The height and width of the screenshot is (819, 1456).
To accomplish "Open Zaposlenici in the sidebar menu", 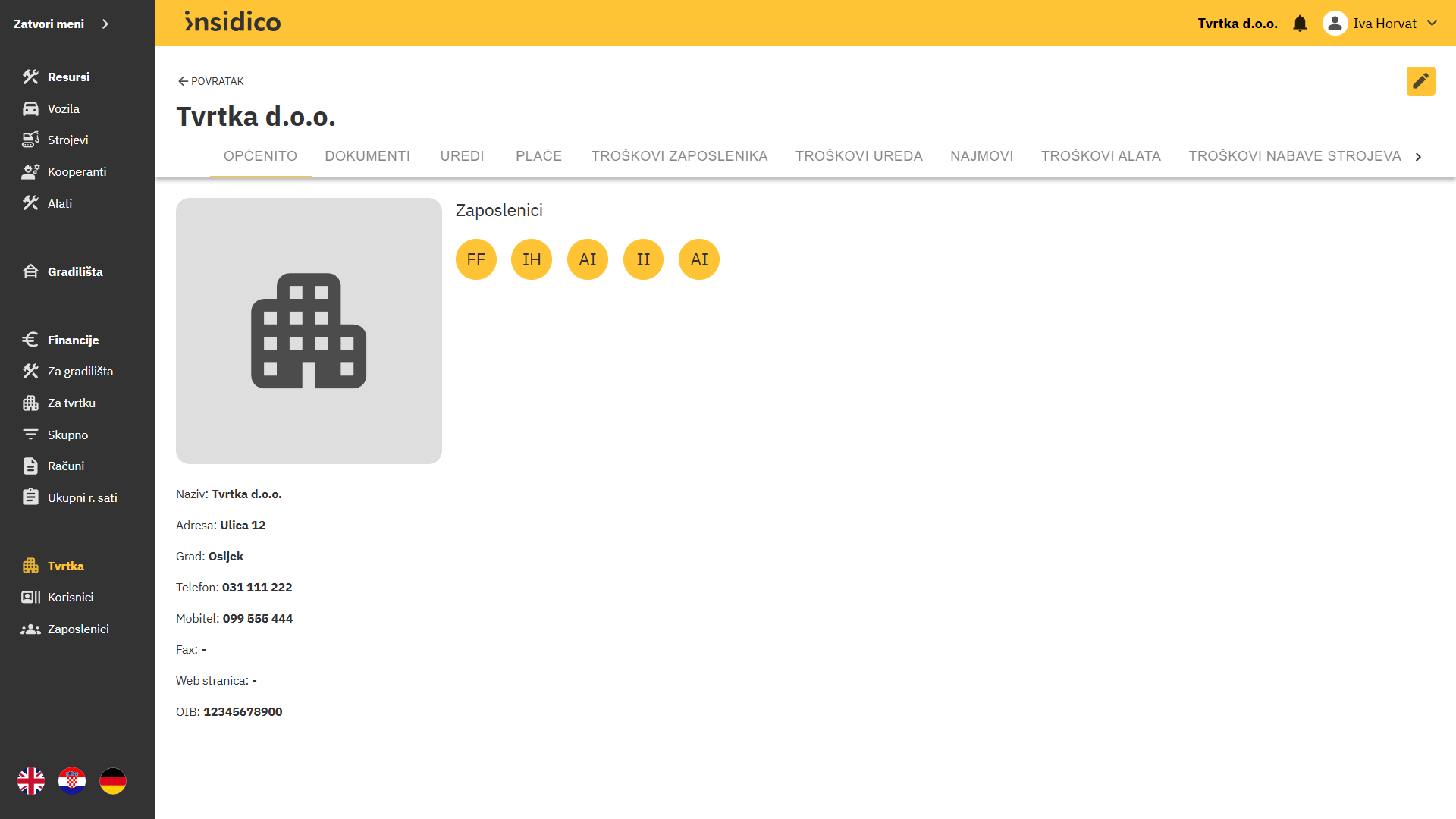I will click(x=78, y=629).
